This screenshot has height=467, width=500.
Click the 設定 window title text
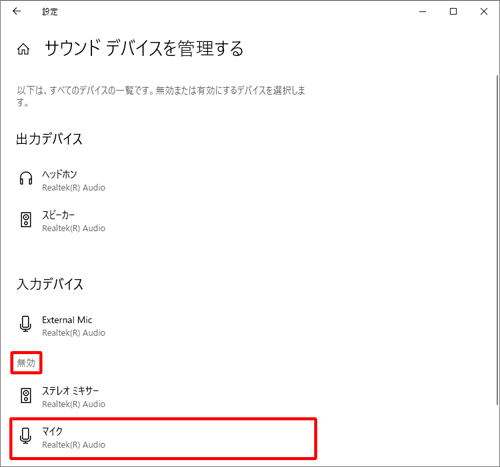click(50, 12)
